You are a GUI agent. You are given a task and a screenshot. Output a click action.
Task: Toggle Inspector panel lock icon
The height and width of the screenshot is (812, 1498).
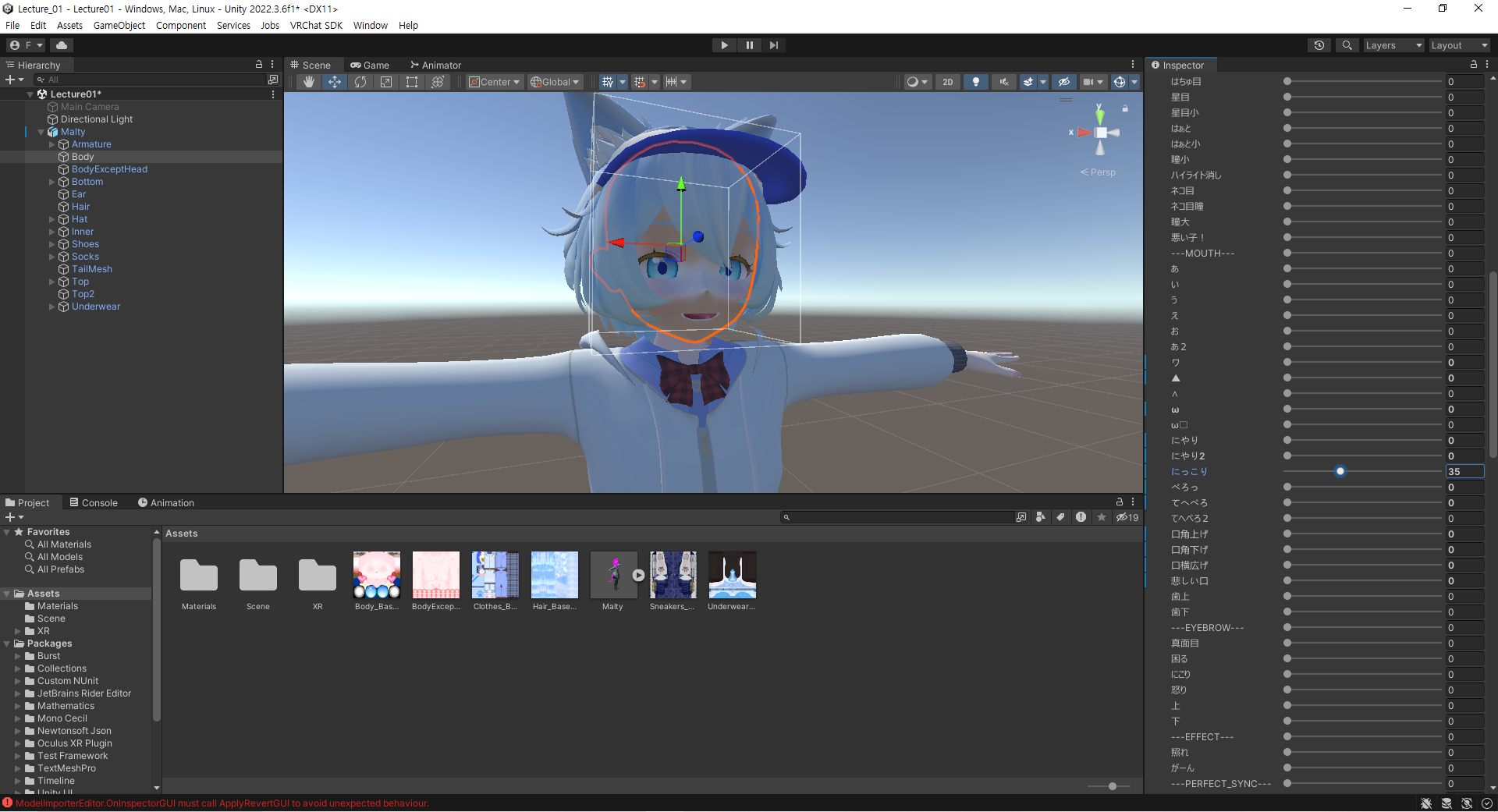(1474, 65)
